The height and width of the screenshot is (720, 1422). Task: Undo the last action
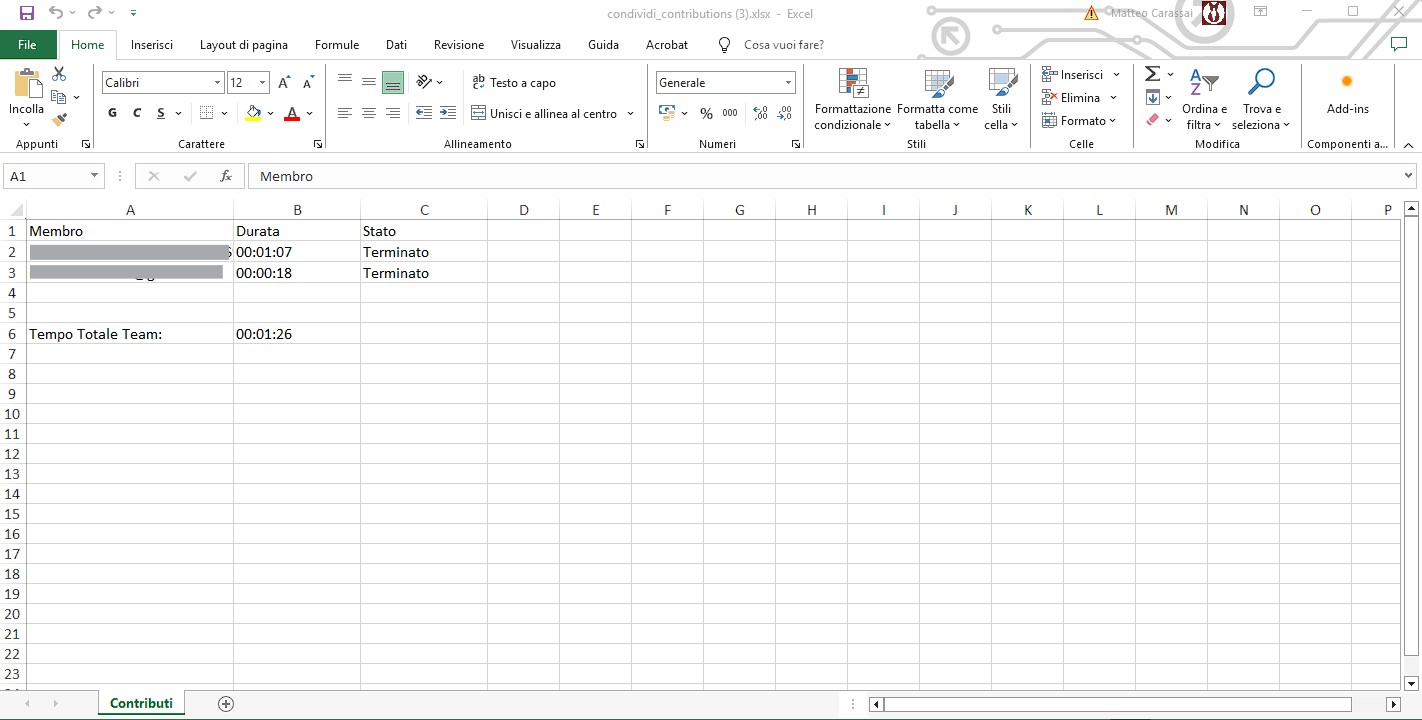click(x=56, y=13)
